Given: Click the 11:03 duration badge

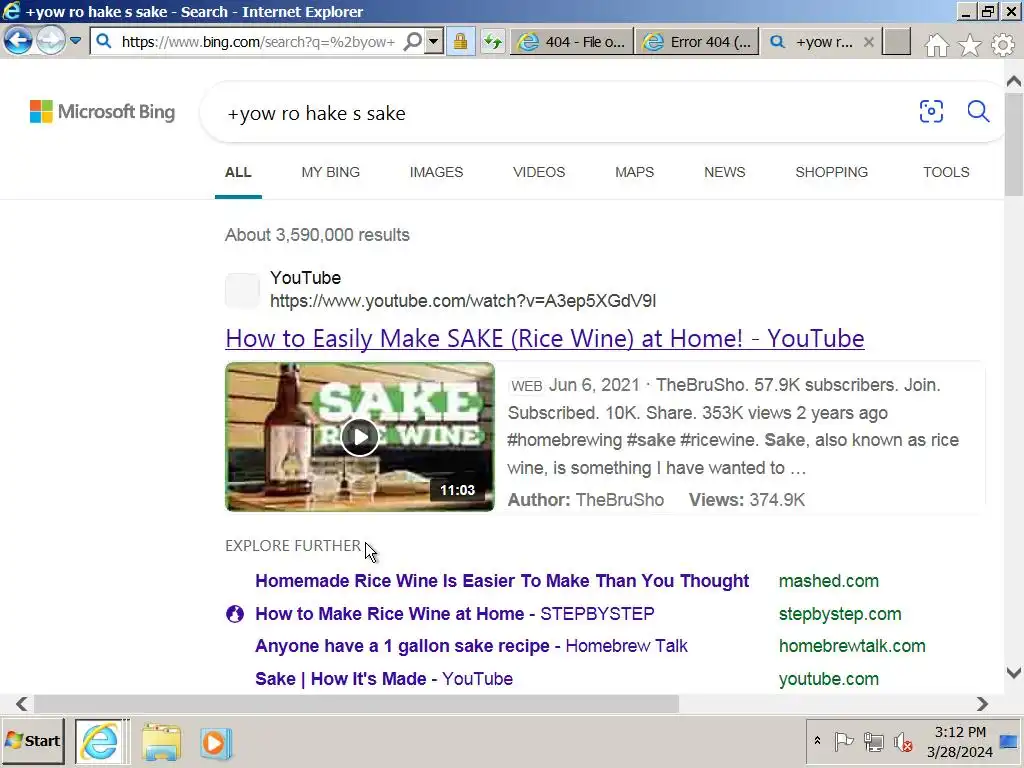Looking at the screenshot, I should tap(457, 490).
